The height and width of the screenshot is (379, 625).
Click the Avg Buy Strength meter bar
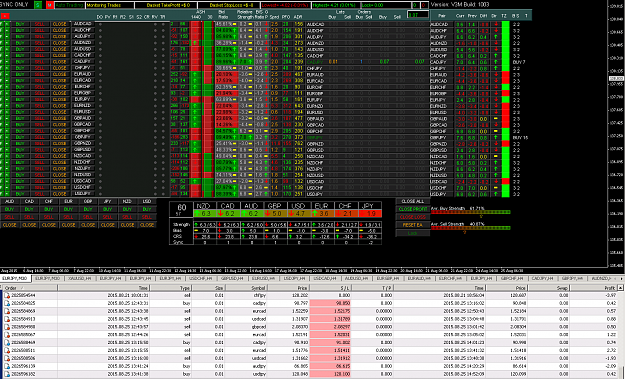tap(470, 212)
